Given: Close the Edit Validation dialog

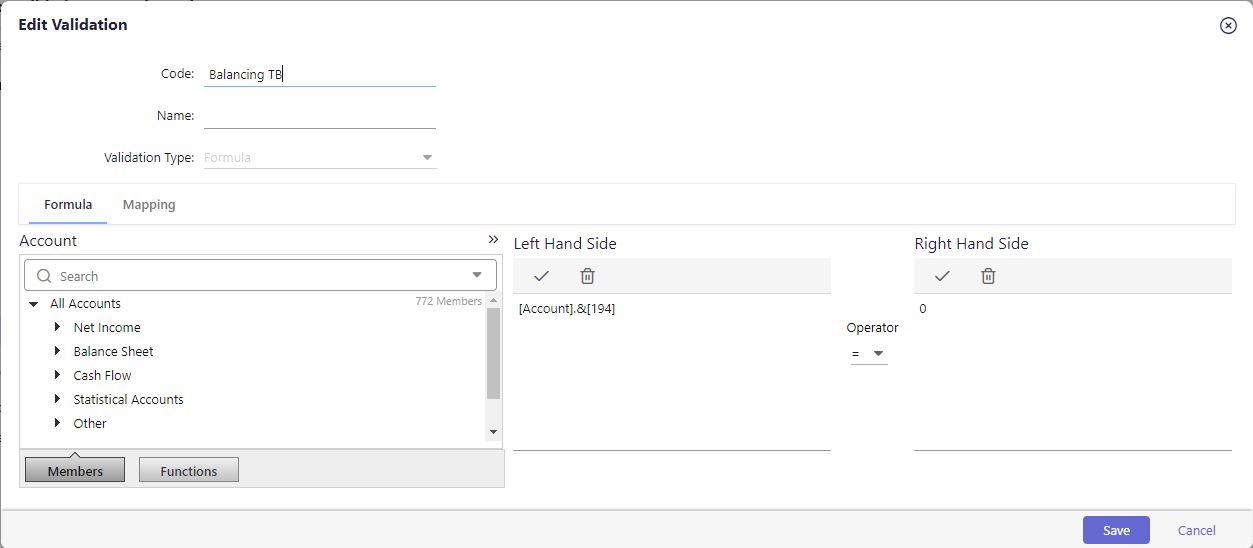Looking at the screenshot, I should point(1229,26).
